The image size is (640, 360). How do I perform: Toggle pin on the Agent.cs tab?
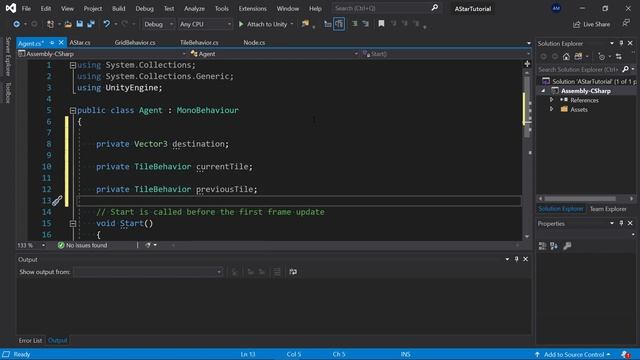tap(52, 42)
